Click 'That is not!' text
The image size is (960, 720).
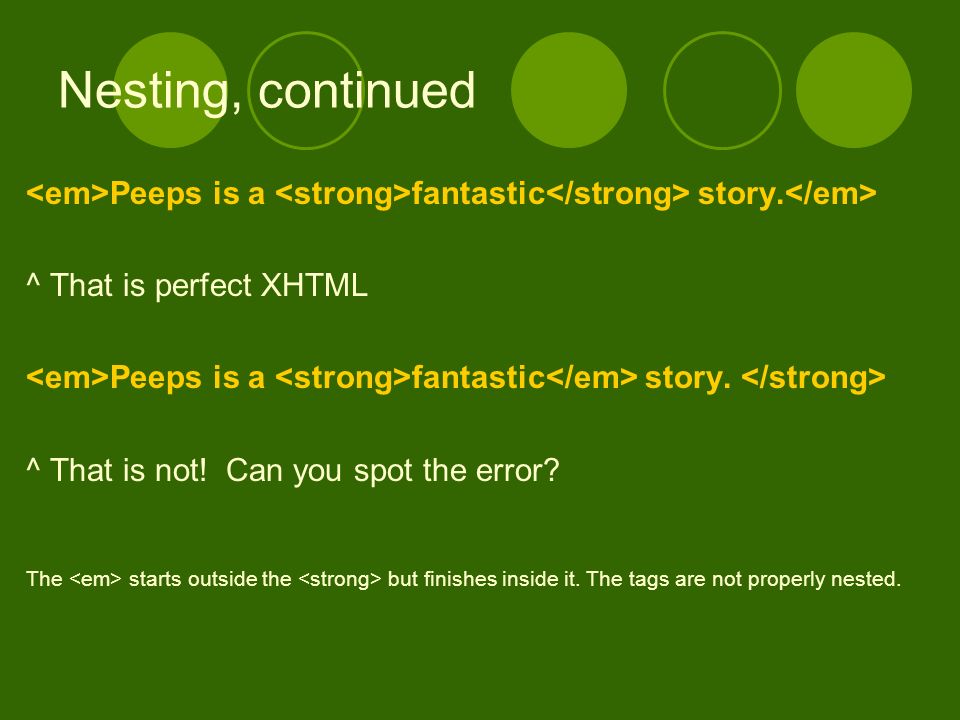129,470
